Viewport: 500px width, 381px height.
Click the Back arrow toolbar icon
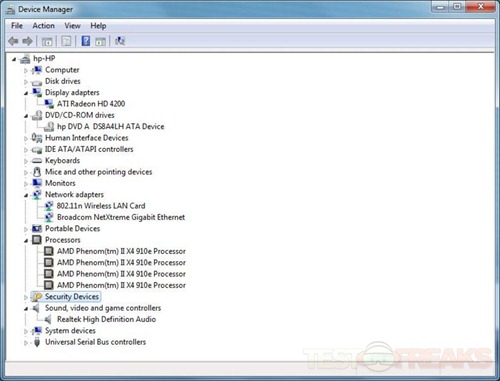click(13, 41)
